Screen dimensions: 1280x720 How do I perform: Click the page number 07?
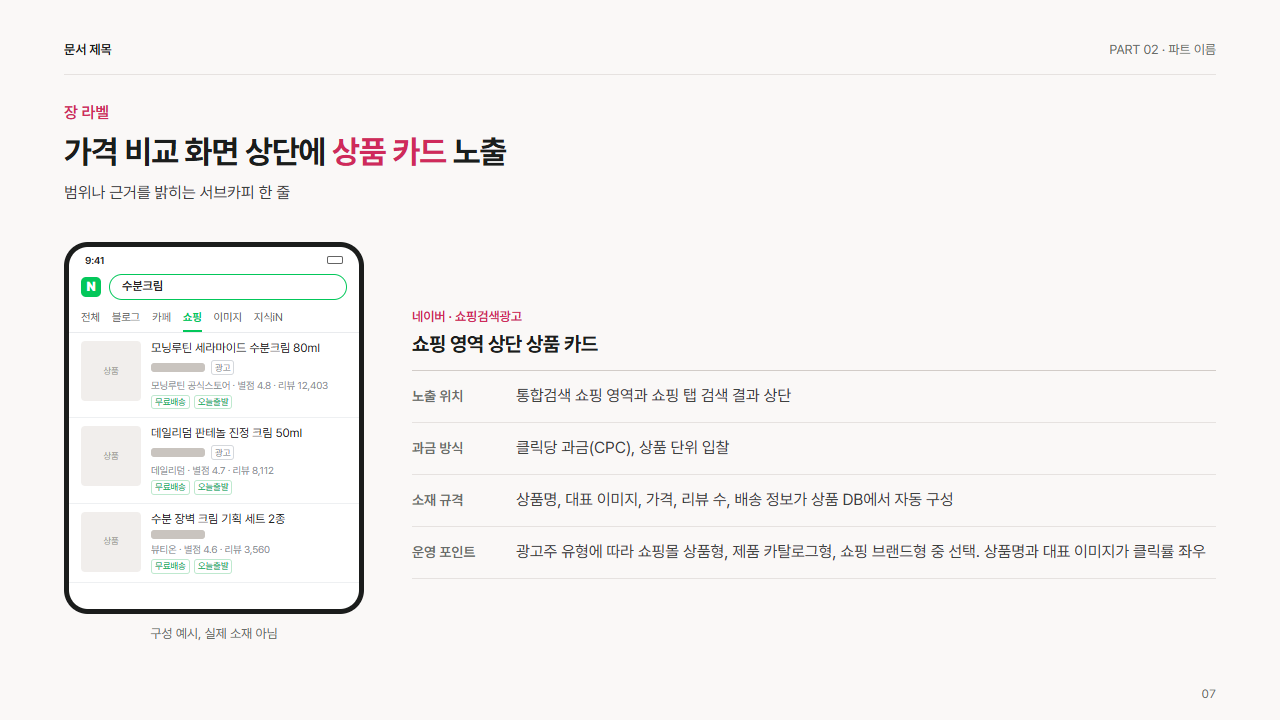point(1209,694)
